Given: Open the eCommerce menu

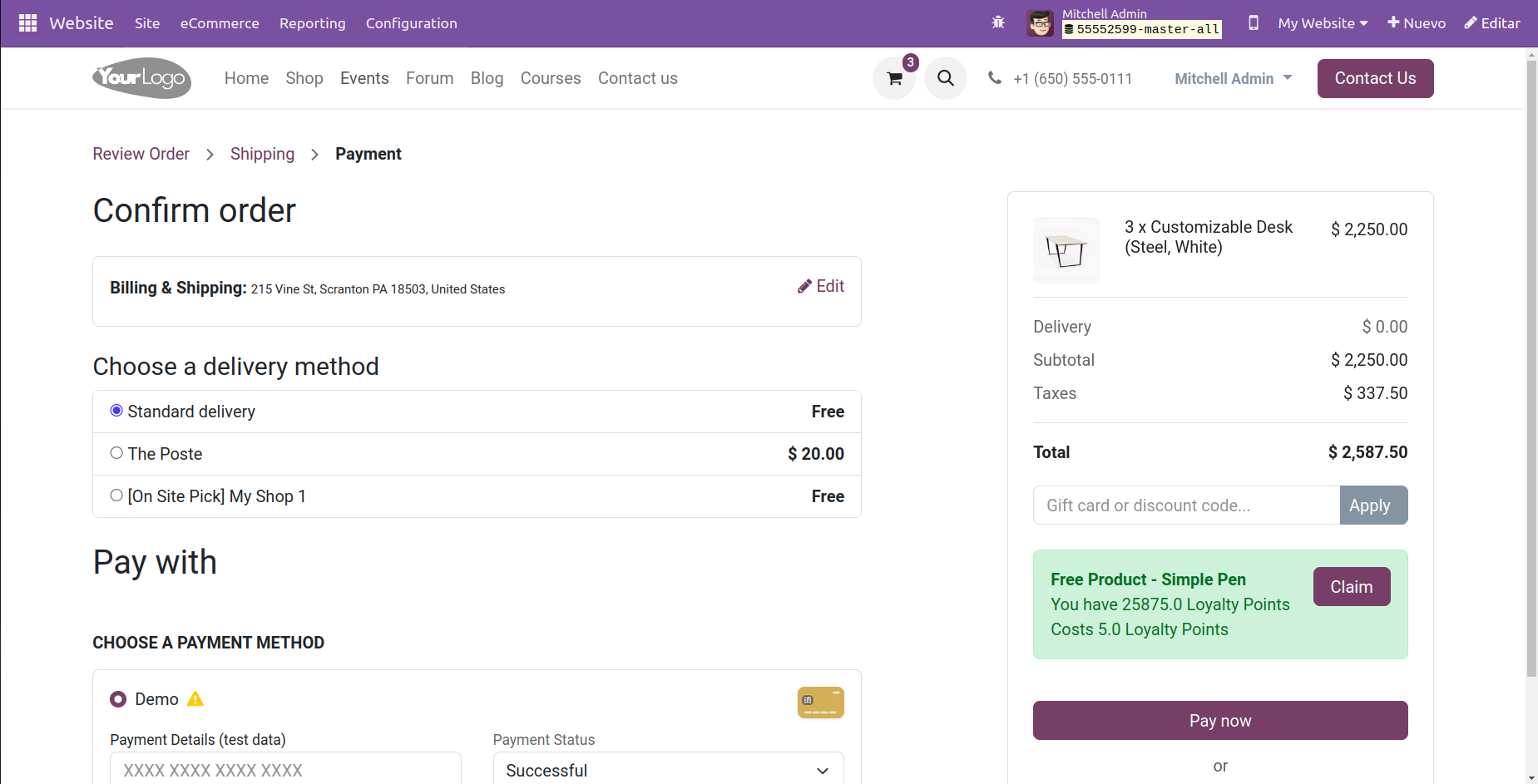Looking at the screenshot, I should click(220, 23).
